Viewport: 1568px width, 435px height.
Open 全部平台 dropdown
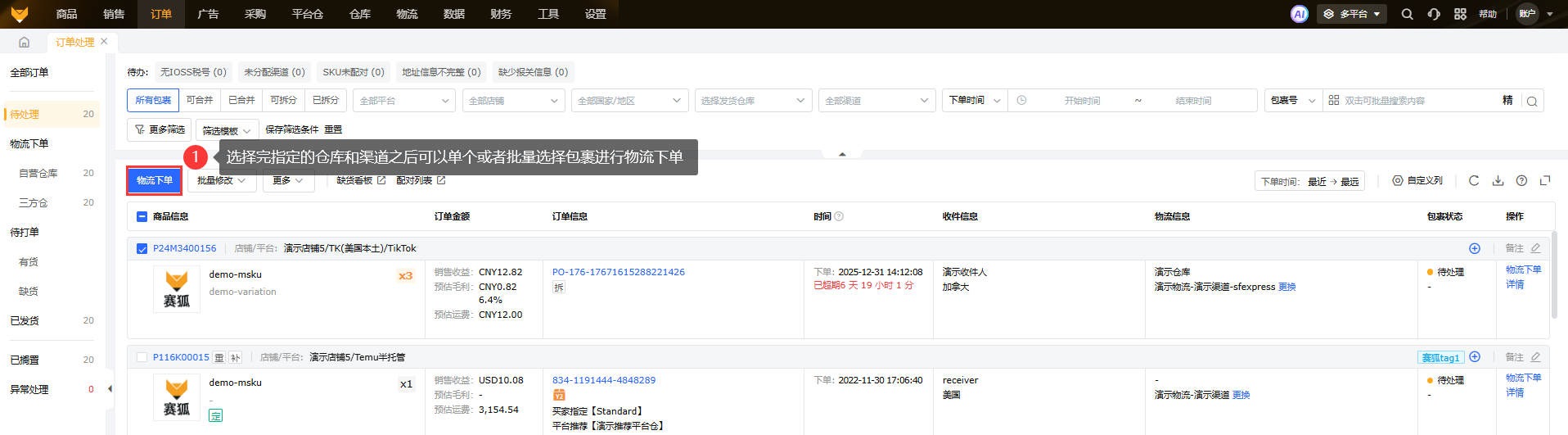tap(404, 101)
